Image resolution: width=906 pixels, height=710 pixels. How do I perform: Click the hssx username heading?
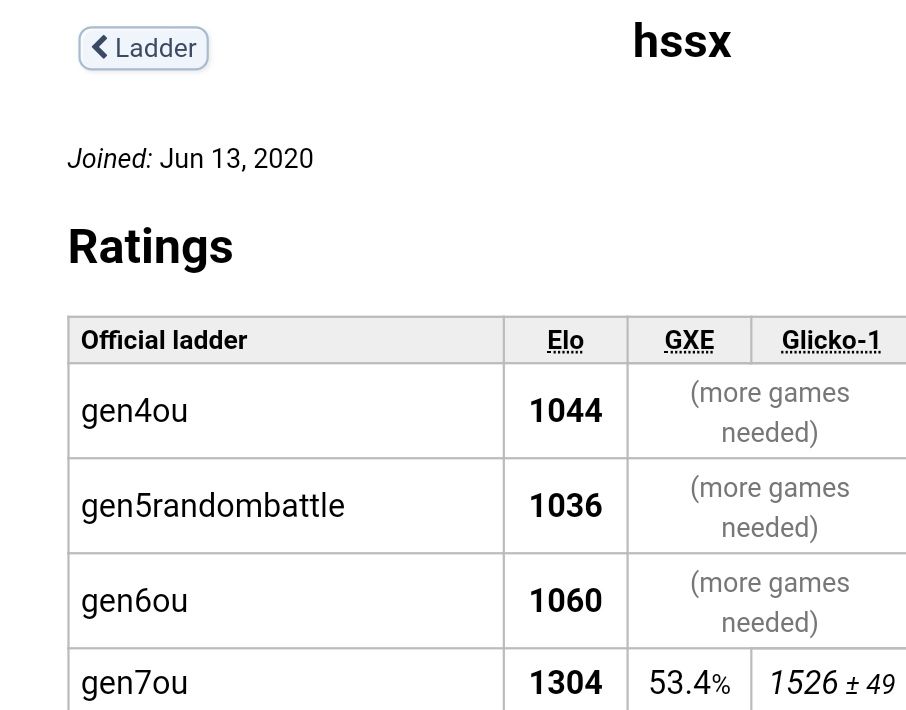[682, 42]
